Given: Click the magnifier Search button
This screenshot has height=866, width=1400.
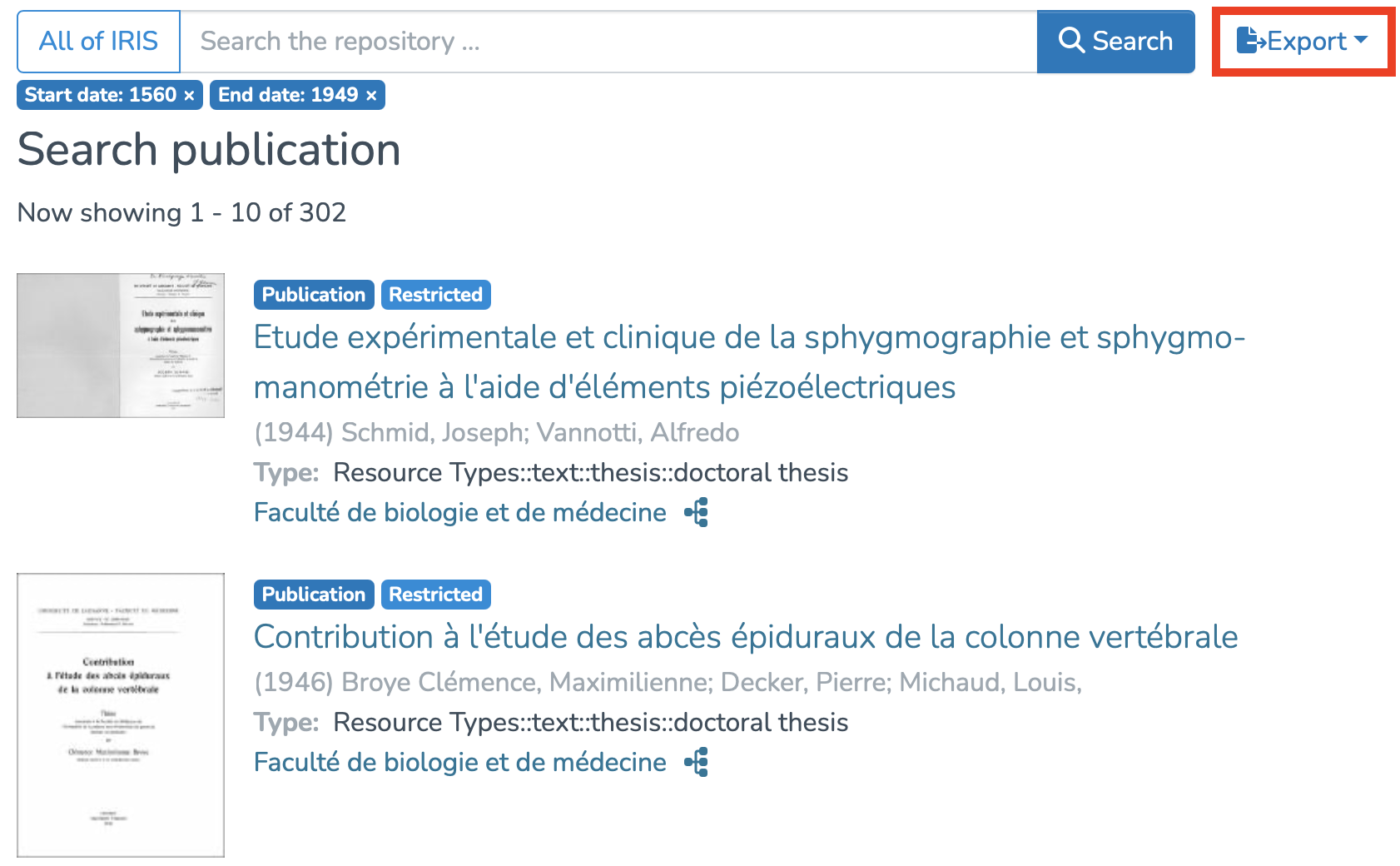Looking at the screenshot, I should pyautogui.click(x=1115, y=42).
